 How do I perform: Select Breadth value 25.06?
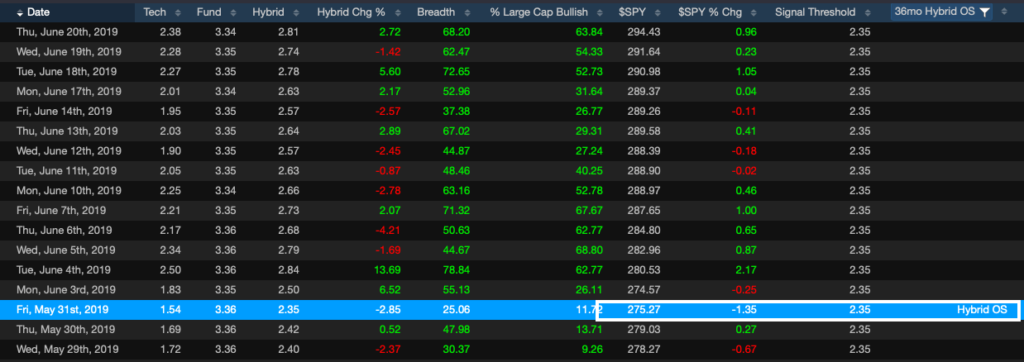point(457,309)
